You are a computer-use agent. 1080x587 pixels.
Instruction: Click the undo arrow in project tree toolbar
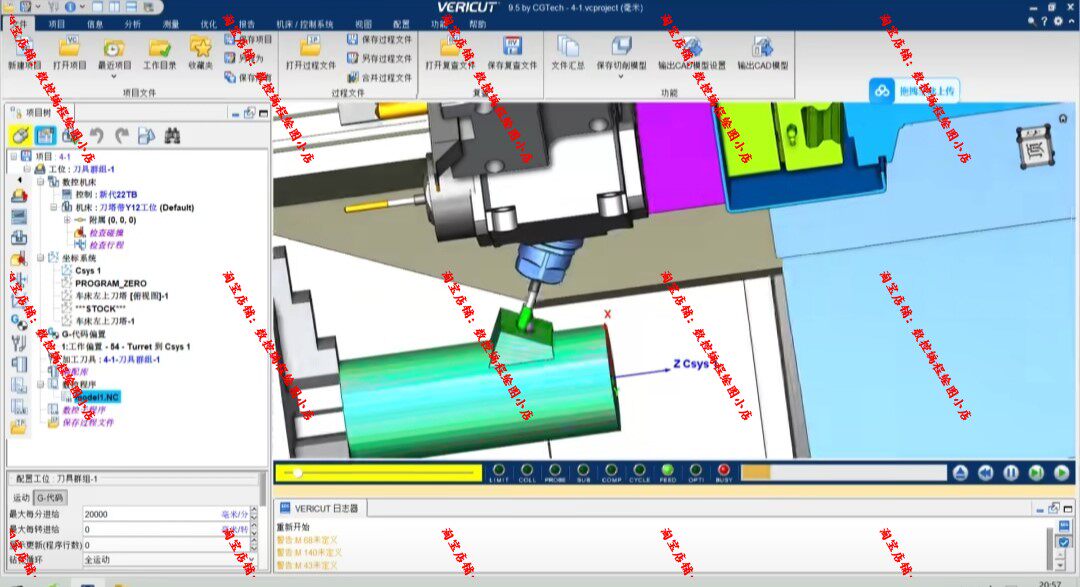click(96, 136)
